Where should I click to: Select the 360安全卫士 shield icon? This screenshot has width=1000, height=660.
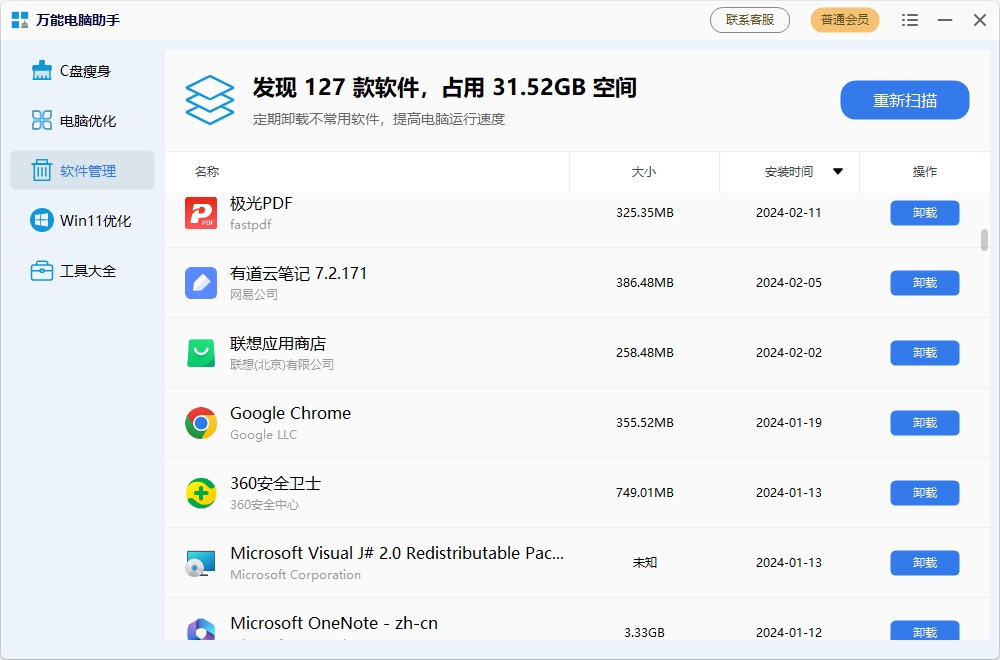201,492
